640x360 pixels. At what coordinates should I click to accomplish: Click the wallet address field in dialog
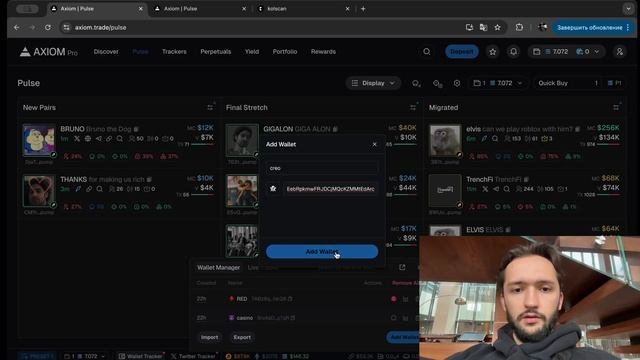pyautogui.click(x=330, y=189)
